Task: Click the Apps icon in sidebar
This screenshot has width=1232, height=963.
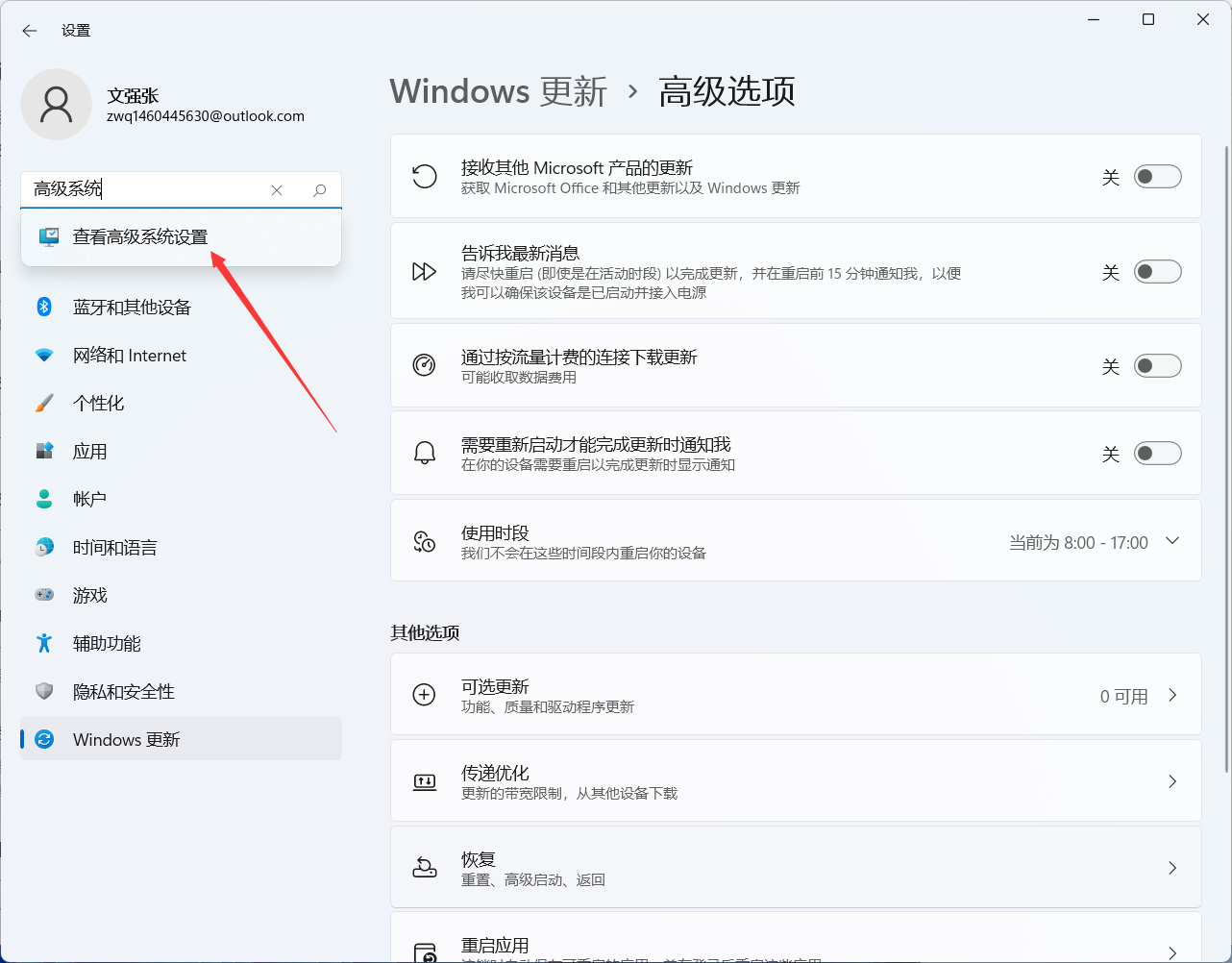Action: pyautogui.click(x=44, y=451)
